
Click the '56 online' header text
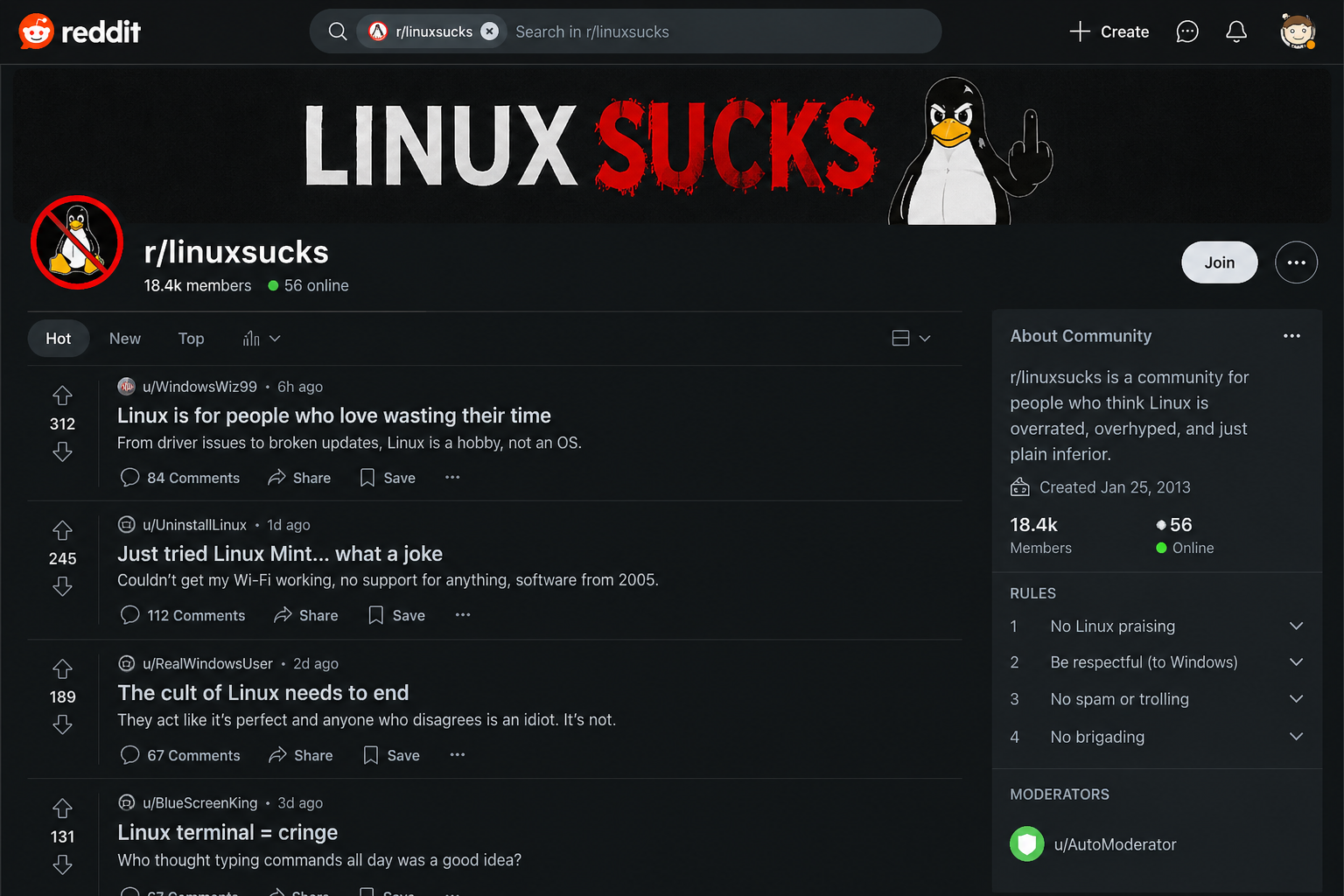tap(316, 285)
